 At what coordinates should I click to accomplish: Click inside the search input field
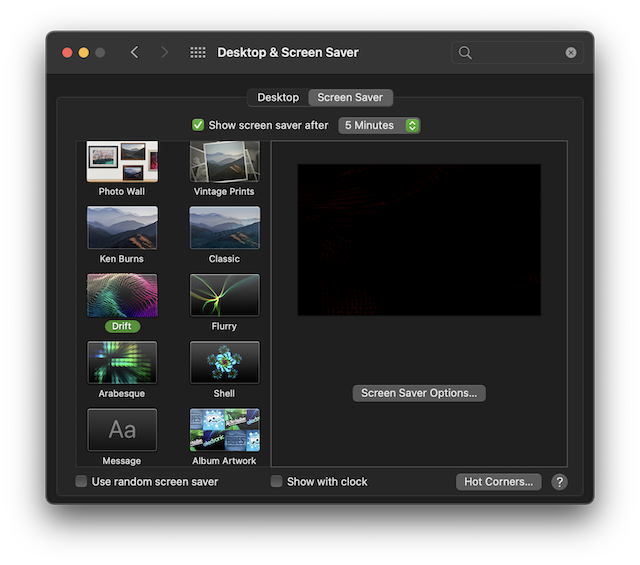click(x=518, y=53)
